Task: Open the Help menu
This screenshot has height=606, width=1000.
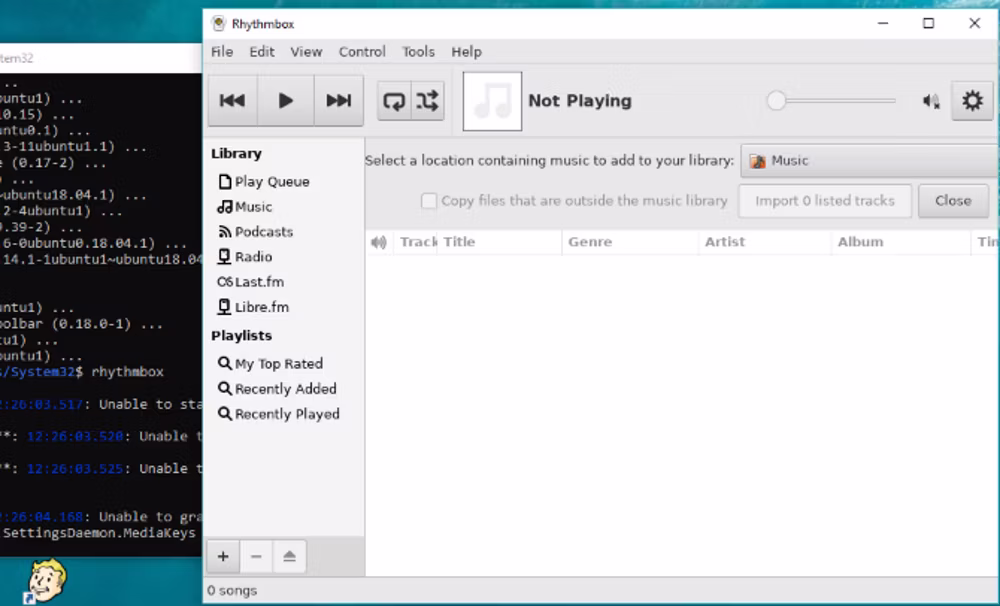Action: pyautogui.click(x=466, y=52)
